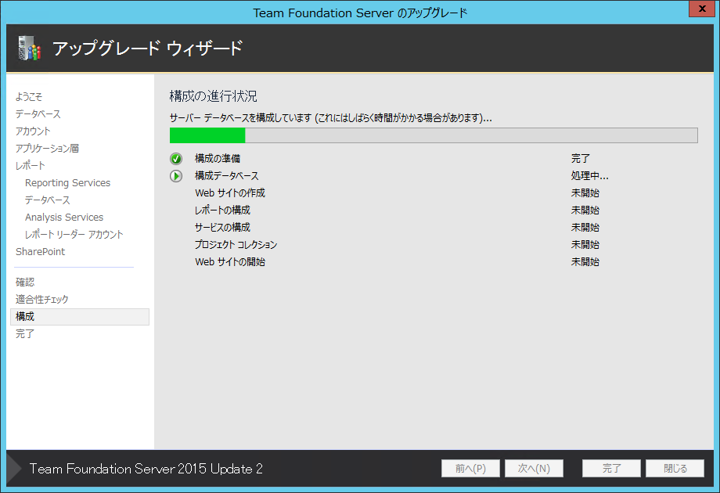Click the 閉じる button

pyautogui.click(x=675, y=468)
